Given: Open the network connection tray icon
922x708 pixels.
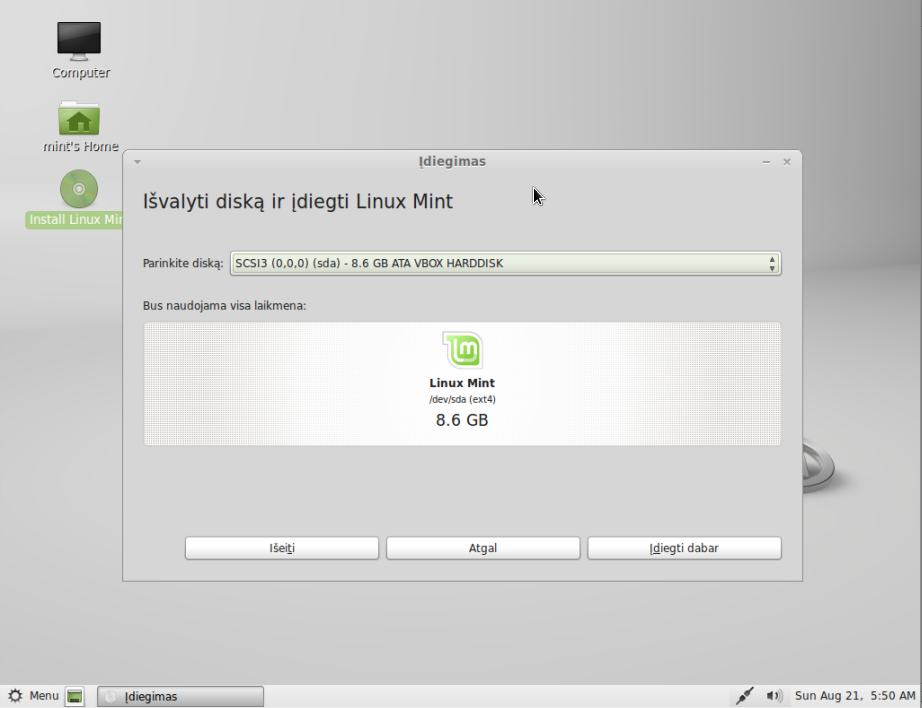Looking at the screenshot, I should point(744,696).
